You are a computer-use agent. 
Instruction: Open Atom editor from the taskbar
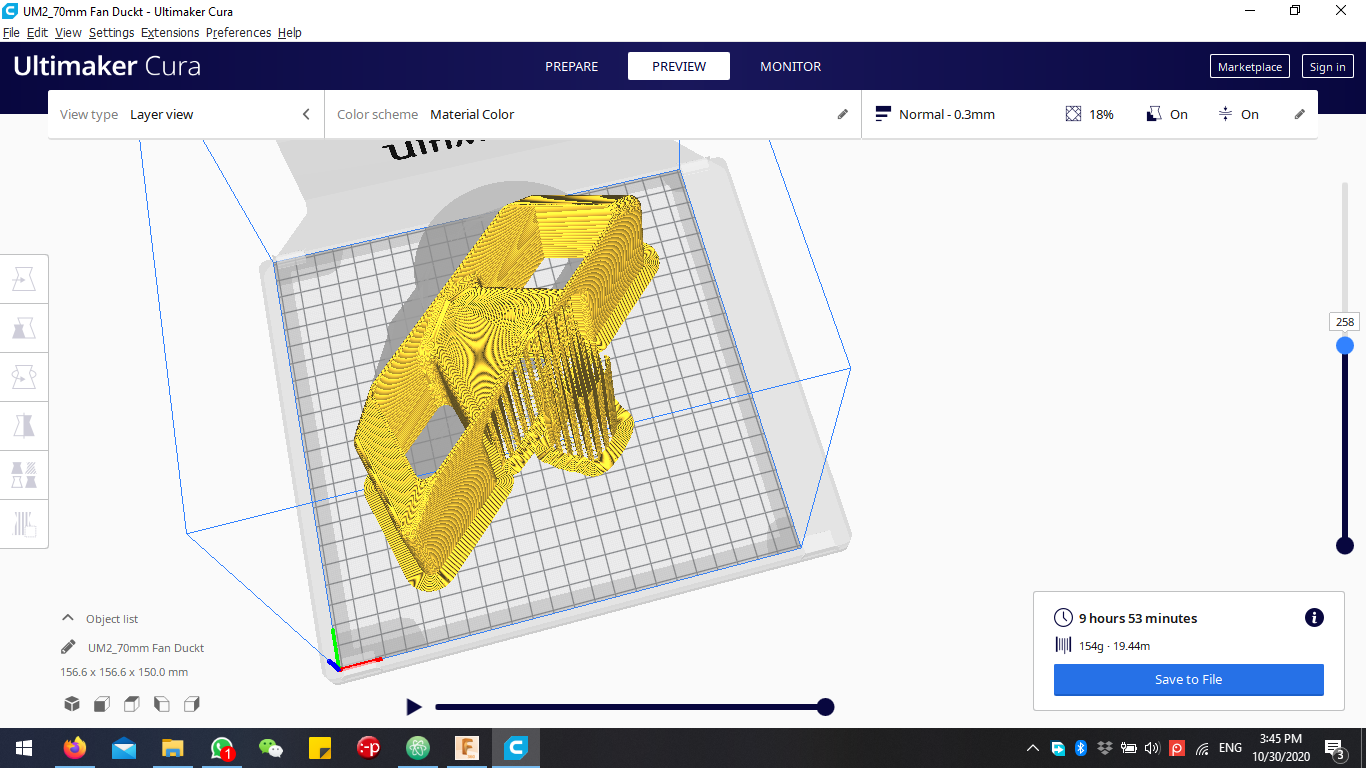[x=418, y=748]
